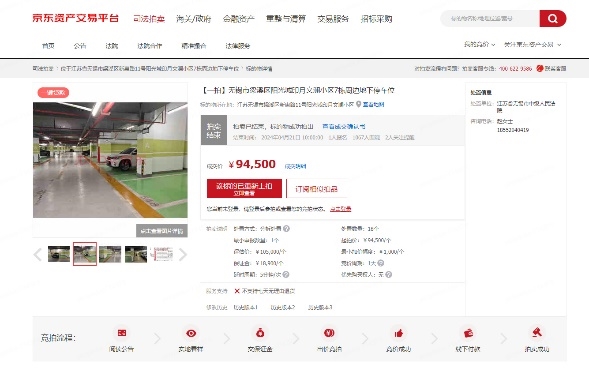Image resolution: width=589 pixels, height=368 pixels.
Task: Show next thumbnails with right arrow
Action: coord(183,255)
